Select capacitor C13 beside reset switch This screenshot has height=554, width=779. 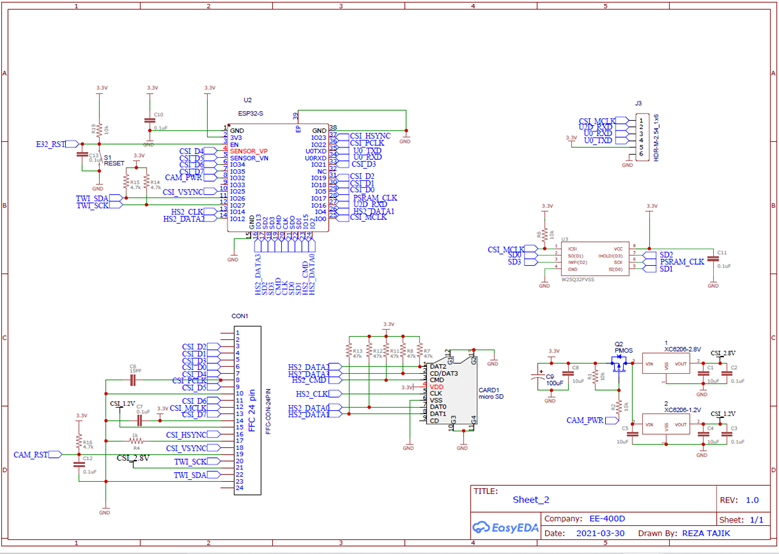click(x=82, y=155)
